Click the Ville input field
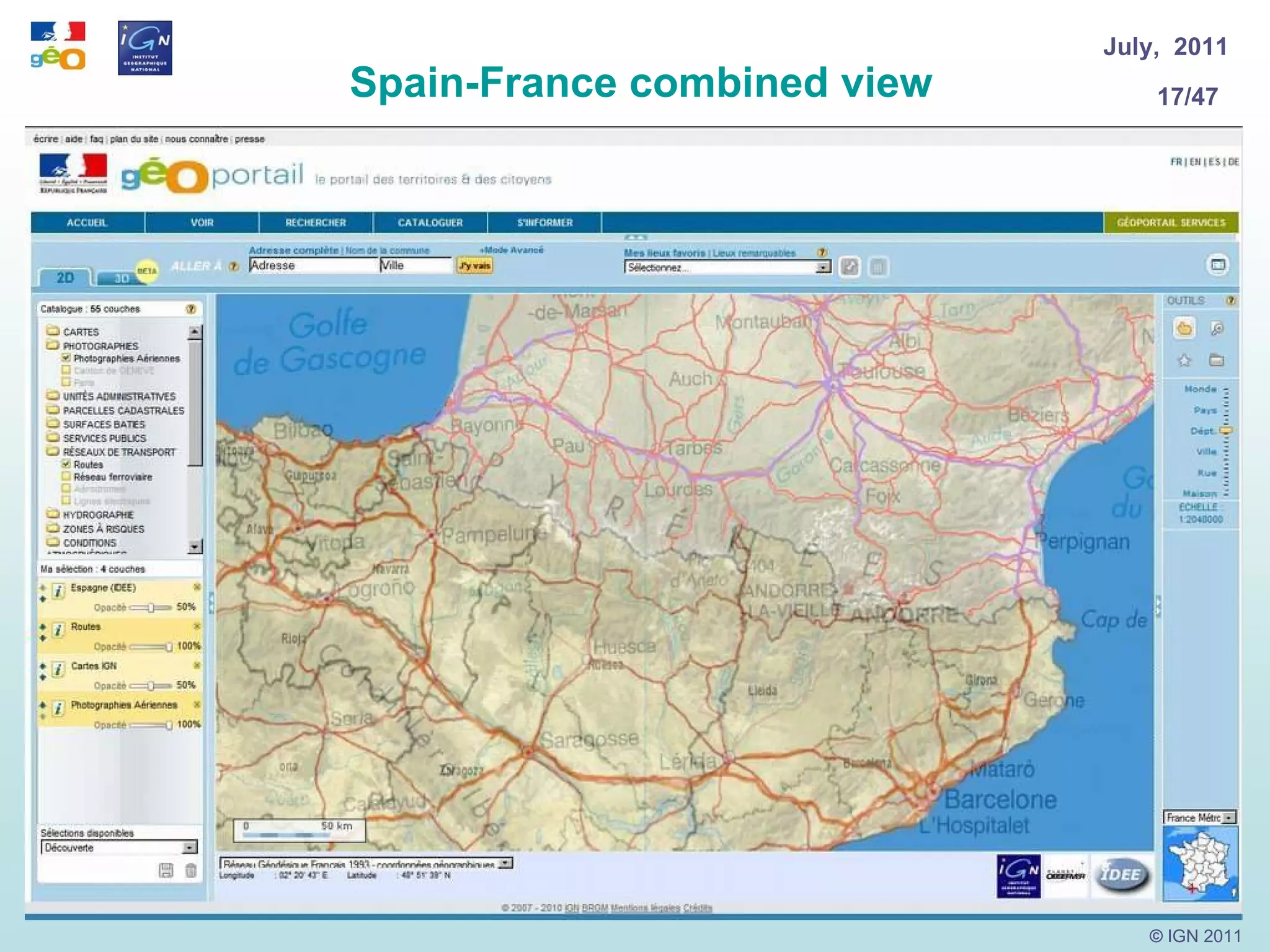 416,265
